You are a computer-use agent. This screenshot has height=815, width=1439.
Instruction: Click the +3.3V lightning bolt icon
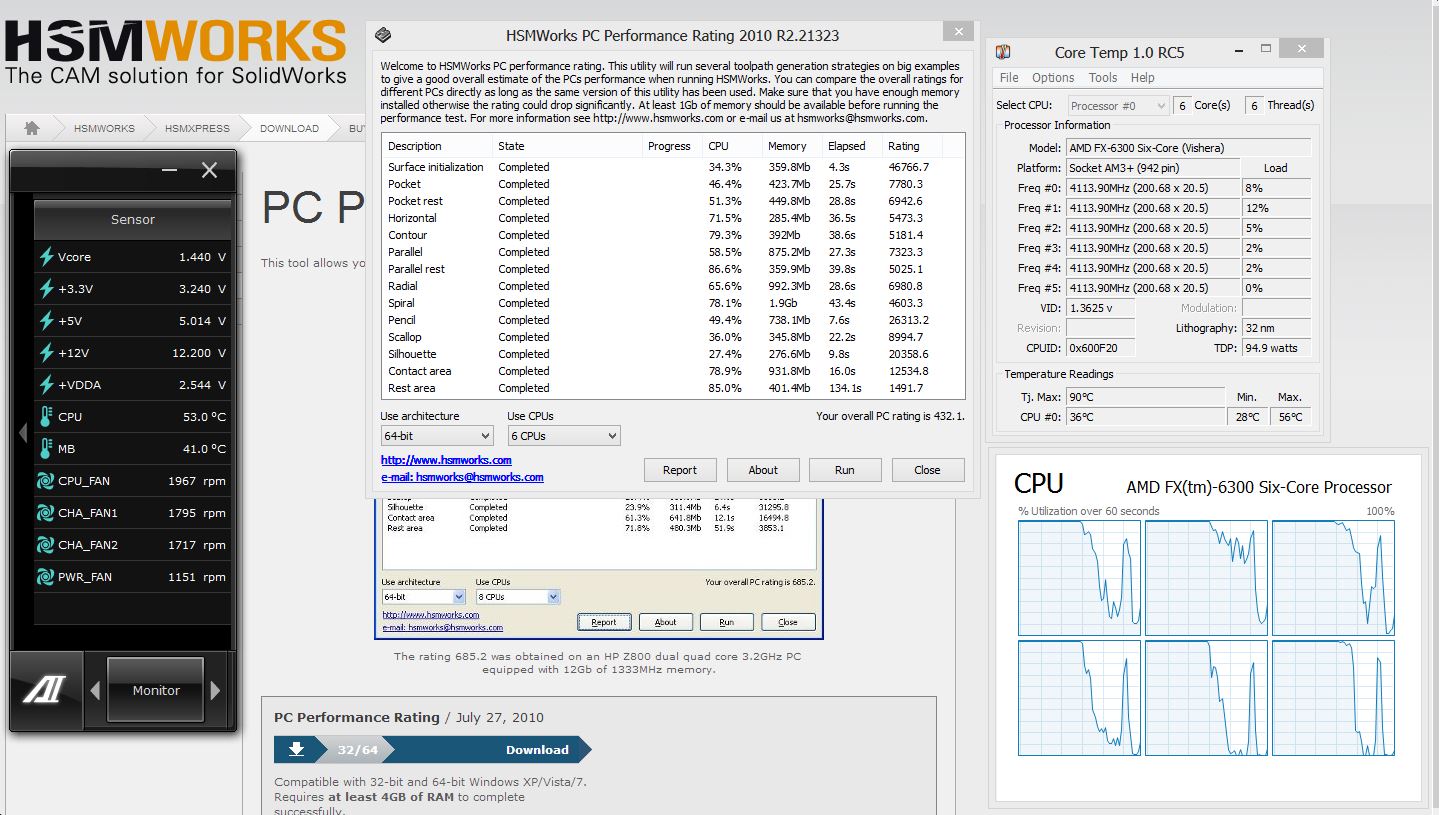pos(46,289)
